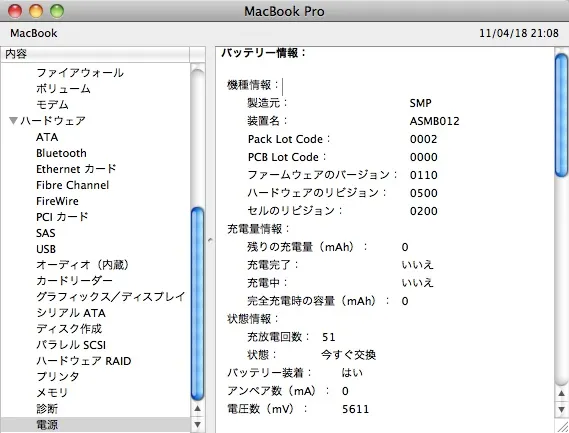Click the 5611 voltage value
569x433 pixels.
(x=355, y=409)
